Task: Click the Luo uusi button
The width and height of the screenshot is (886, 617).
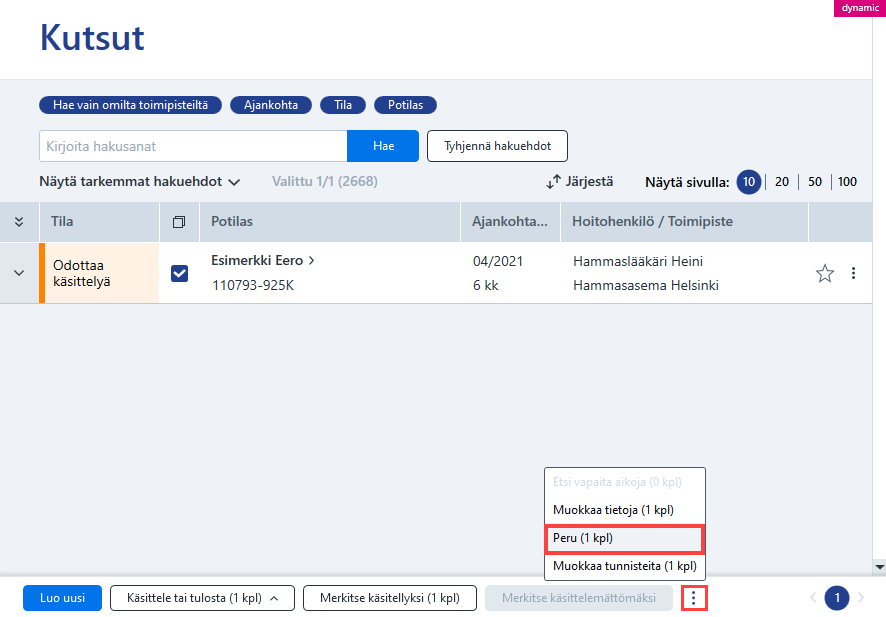Action: pyautogui.click(x=62, y=598)
